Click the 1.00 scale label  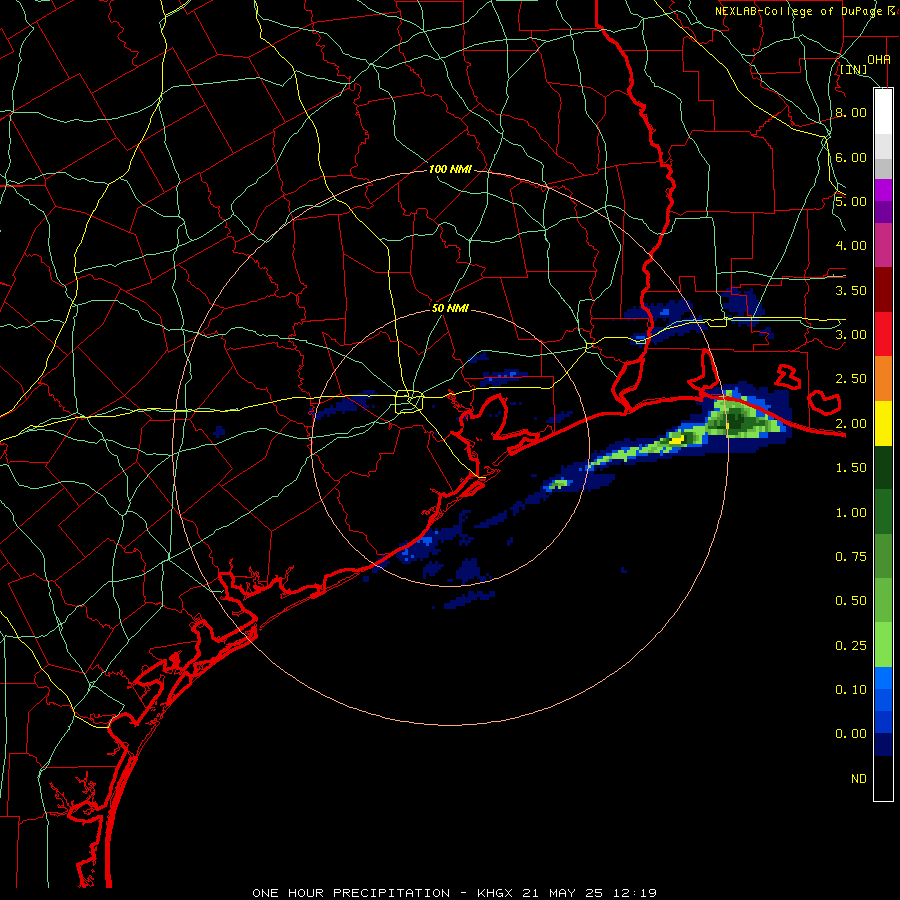click(851, 513)
